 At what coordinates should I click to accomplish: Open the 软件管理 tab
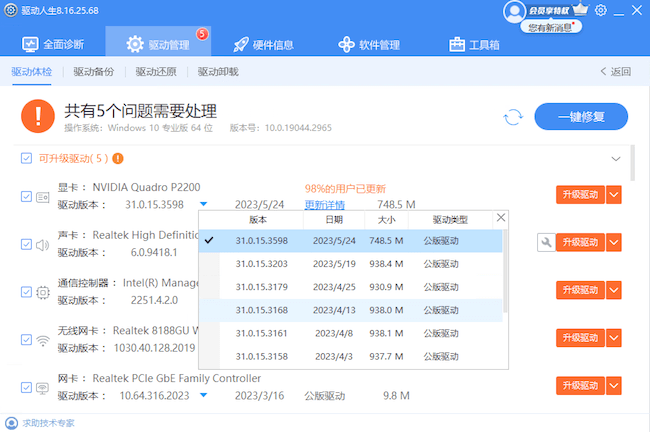tap(369, 44)
